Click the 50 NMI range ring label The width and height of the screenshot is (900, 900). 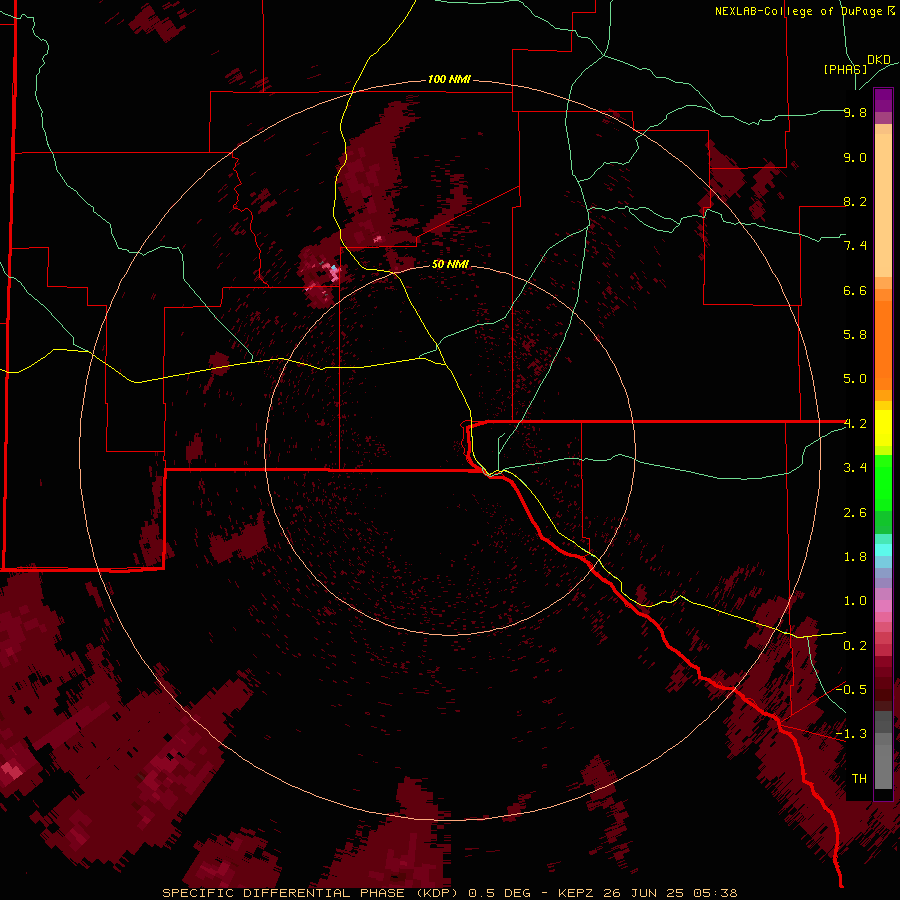pos(450,264)
